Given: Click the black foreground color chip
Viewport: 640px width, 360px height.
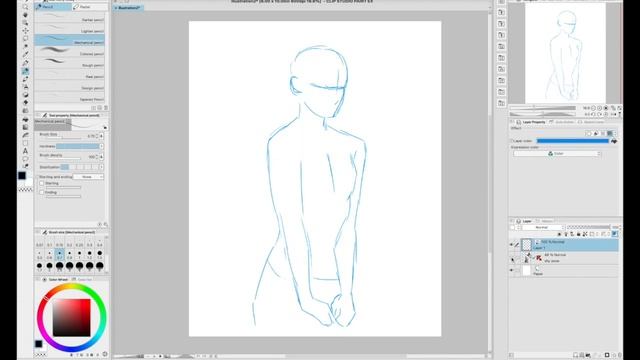Looking at the screenshot, I should tap(22, 176).
